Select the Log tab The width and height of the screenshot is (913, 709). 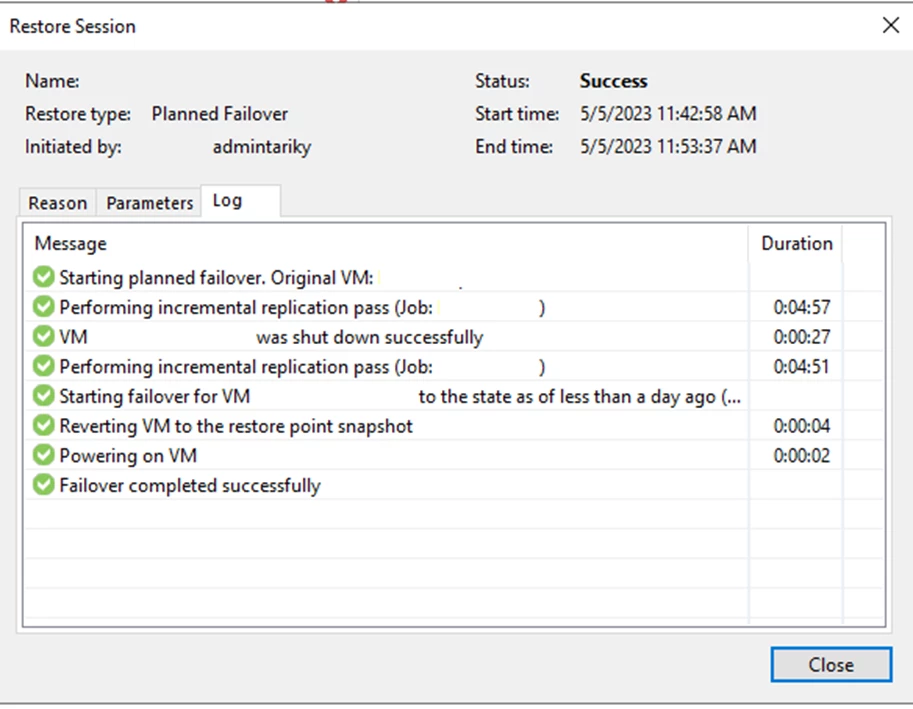[x=240, y=201]
